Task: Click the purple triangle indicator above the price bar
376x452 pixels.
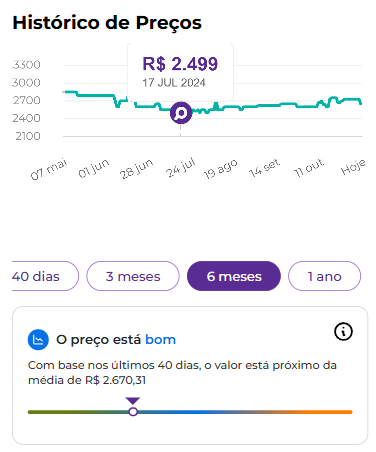Action: [133, 400]
